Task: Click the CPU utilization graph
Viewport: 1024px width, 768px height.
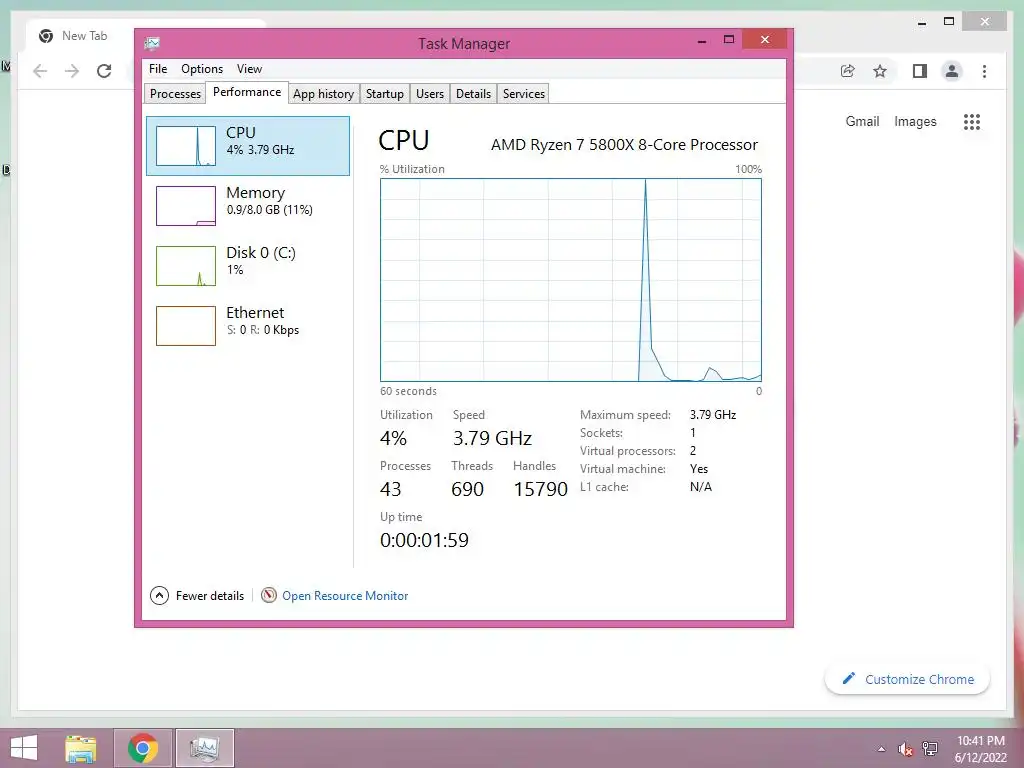Action: [571, 280]
